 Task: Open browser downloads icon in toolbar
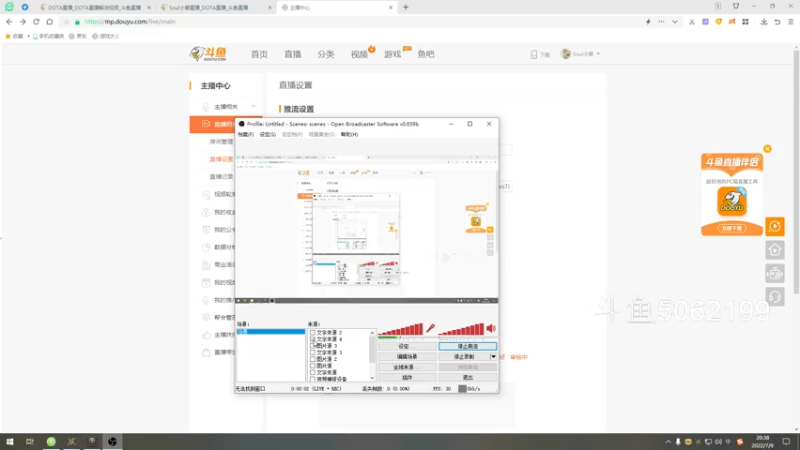pyautogui.click(x=764, y=22)
